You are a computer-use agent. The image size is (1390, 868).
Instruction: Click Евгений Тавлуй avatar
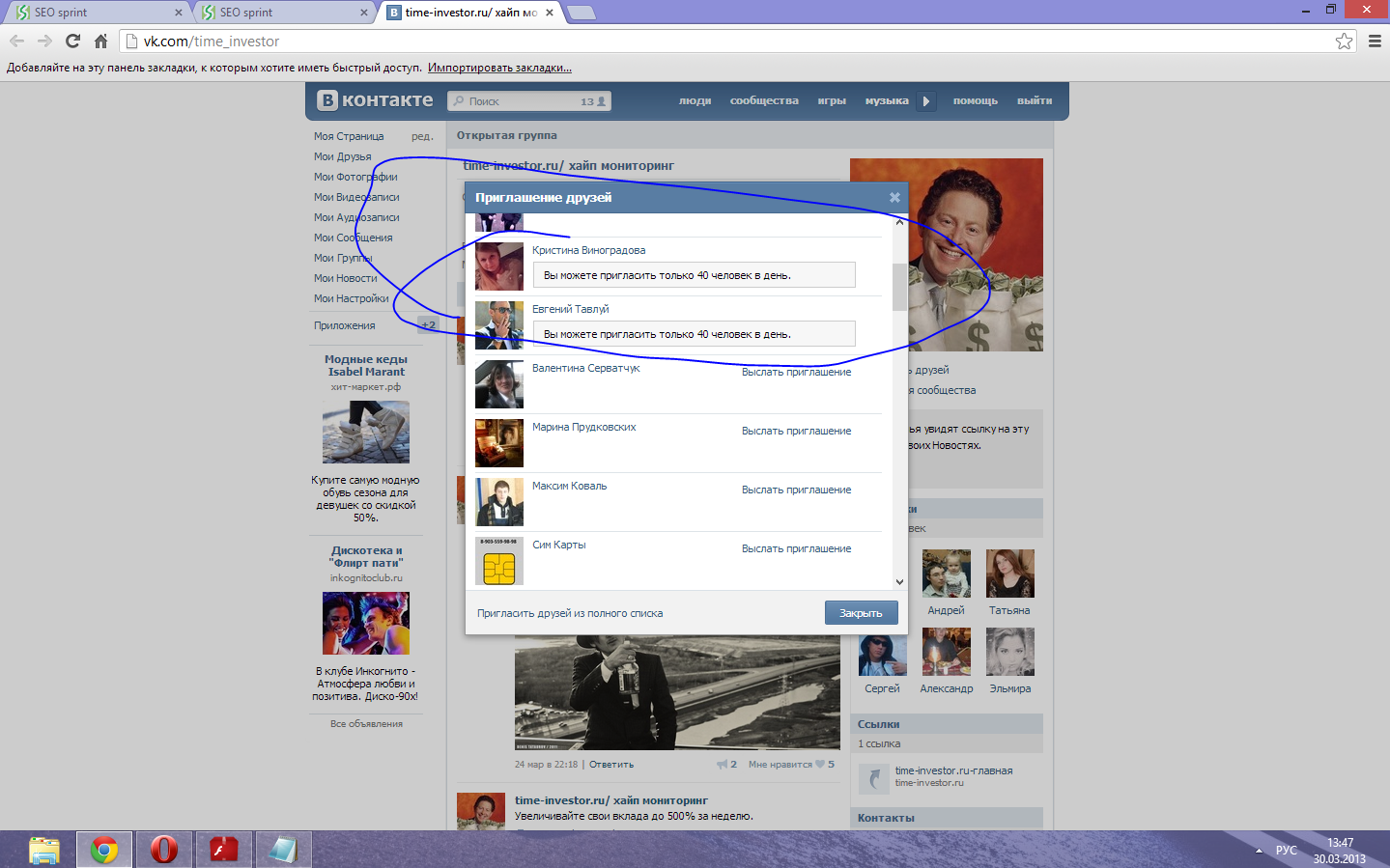coord(499,325)
